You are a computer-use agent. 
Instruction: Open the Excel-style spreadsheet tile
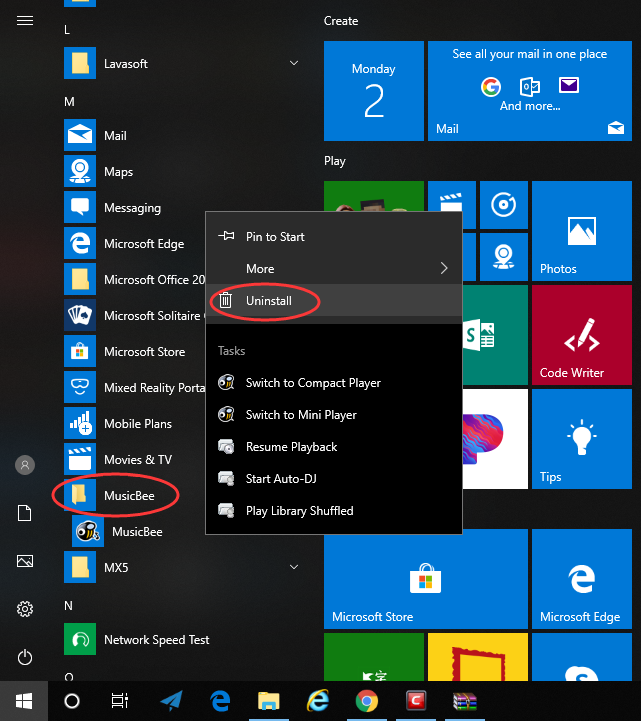coord(495,335)
